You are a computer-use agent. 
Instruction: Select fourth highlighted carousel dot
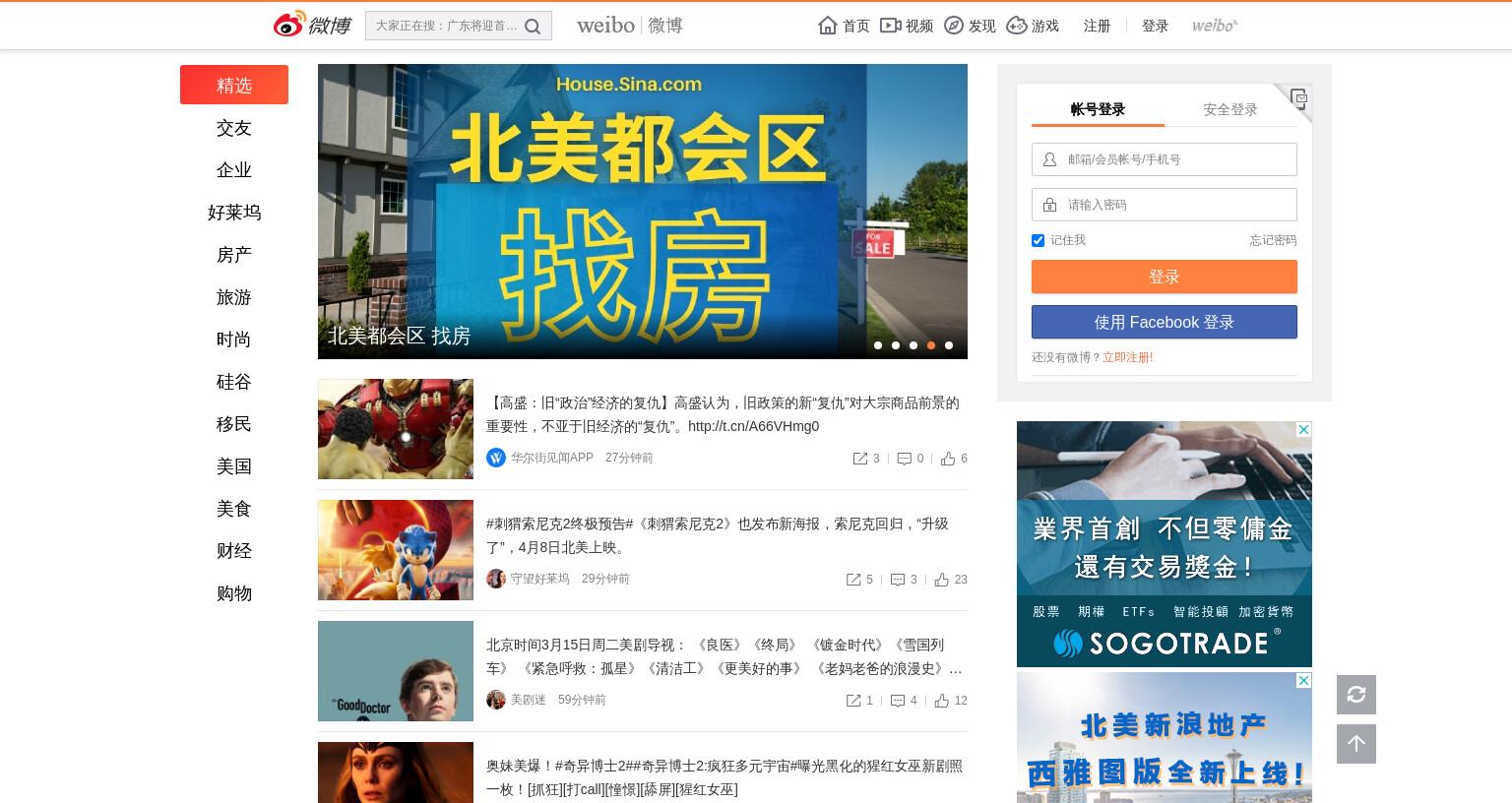click(x=931, y=345)
